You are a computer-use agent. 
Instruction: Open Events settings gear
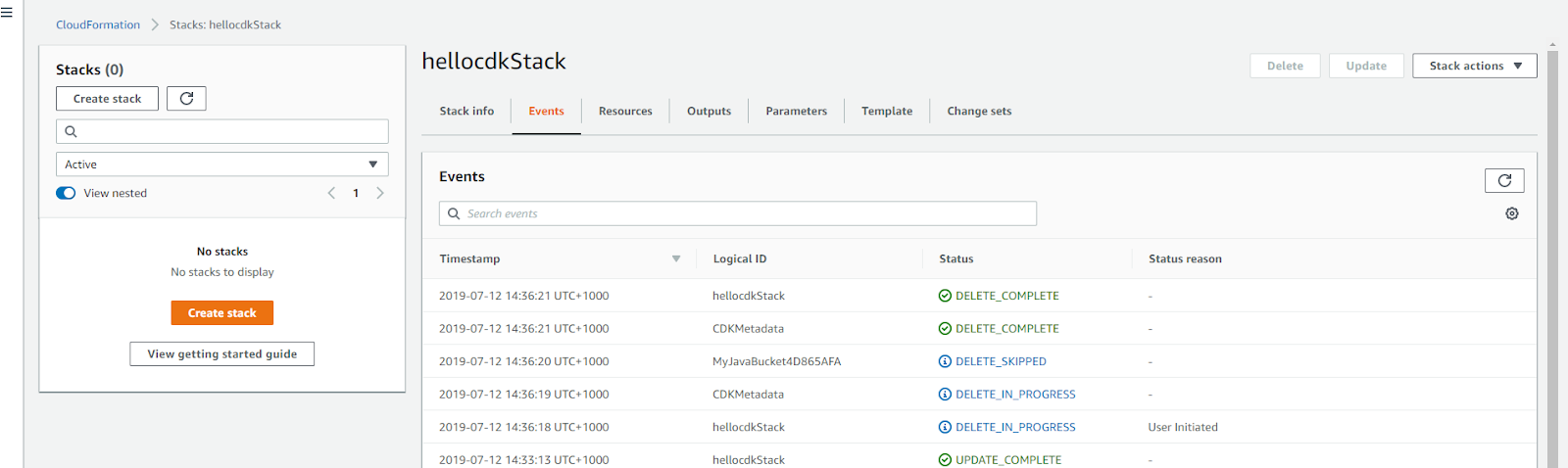click(1512, 213)
